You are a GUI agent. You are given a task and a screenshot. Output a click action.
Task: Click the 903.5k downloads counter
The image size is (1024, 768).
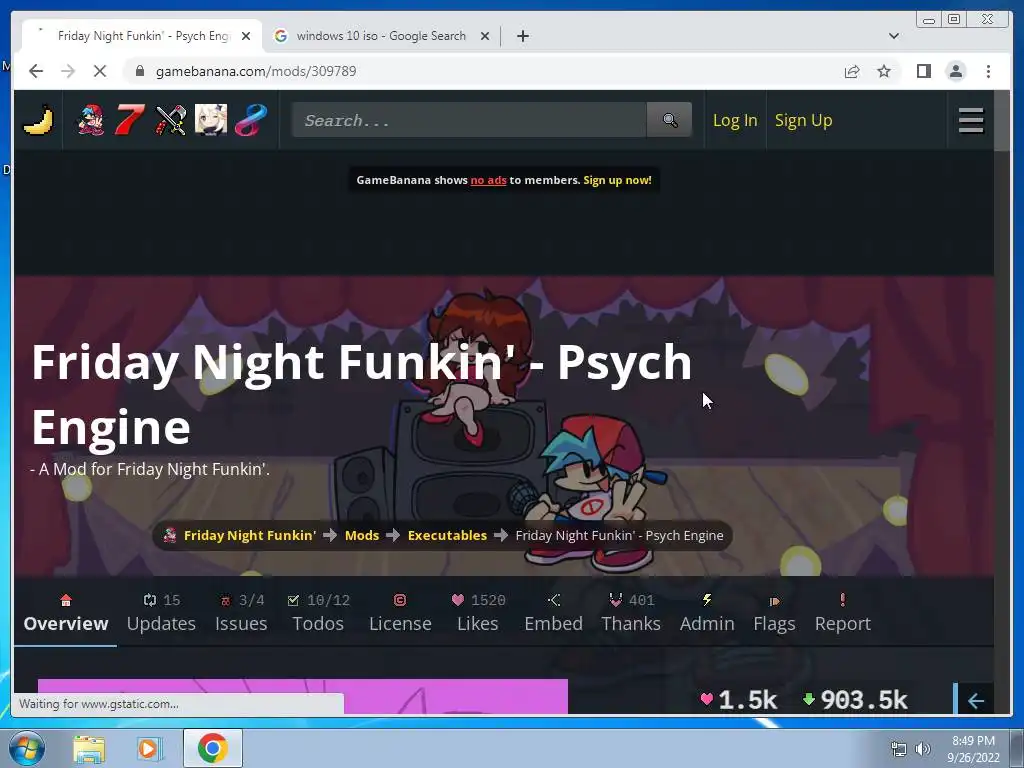[x=855, y=700]
